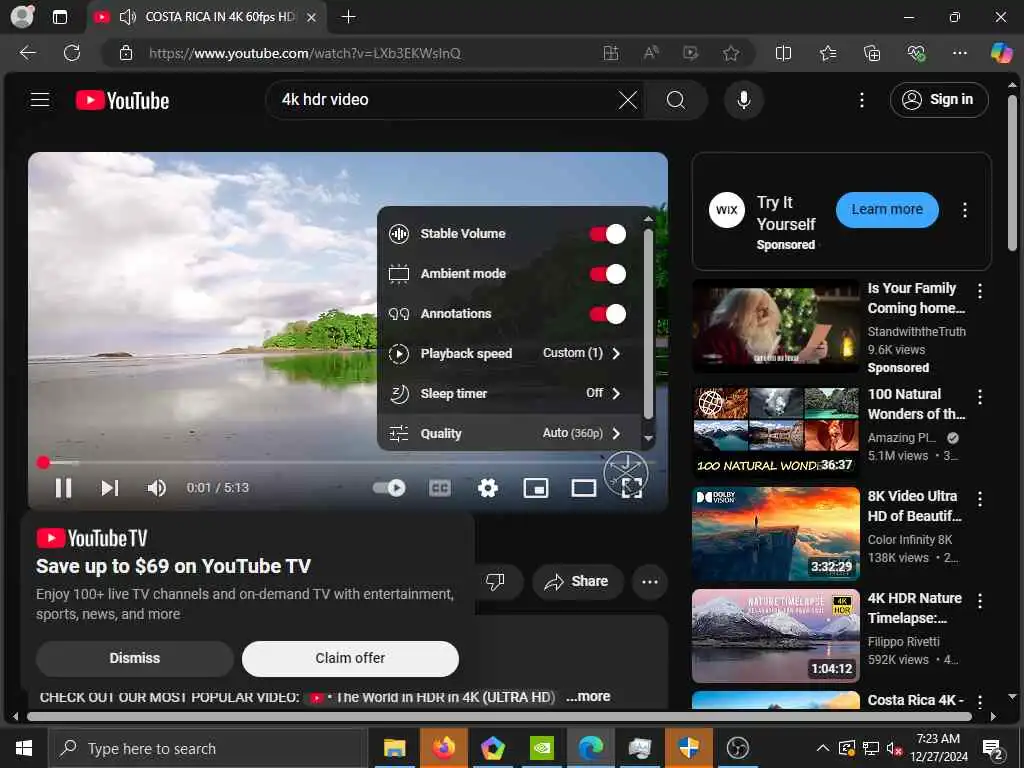Open Playback speed submenu
This screenshot has width=1024, height=768.
coord(509,353)
